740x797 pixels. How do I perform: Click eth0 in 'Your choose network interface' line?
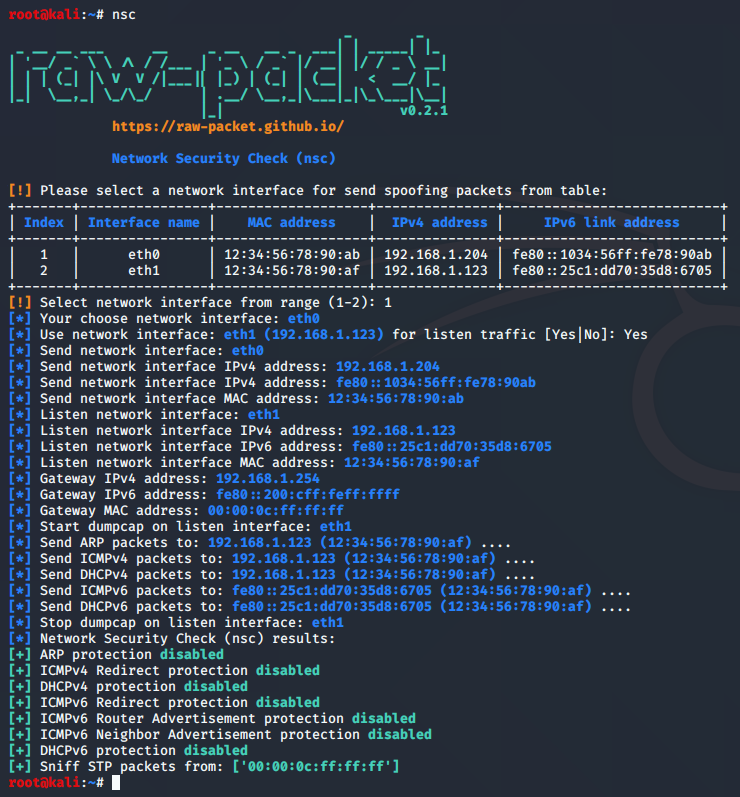coord(303,319)
